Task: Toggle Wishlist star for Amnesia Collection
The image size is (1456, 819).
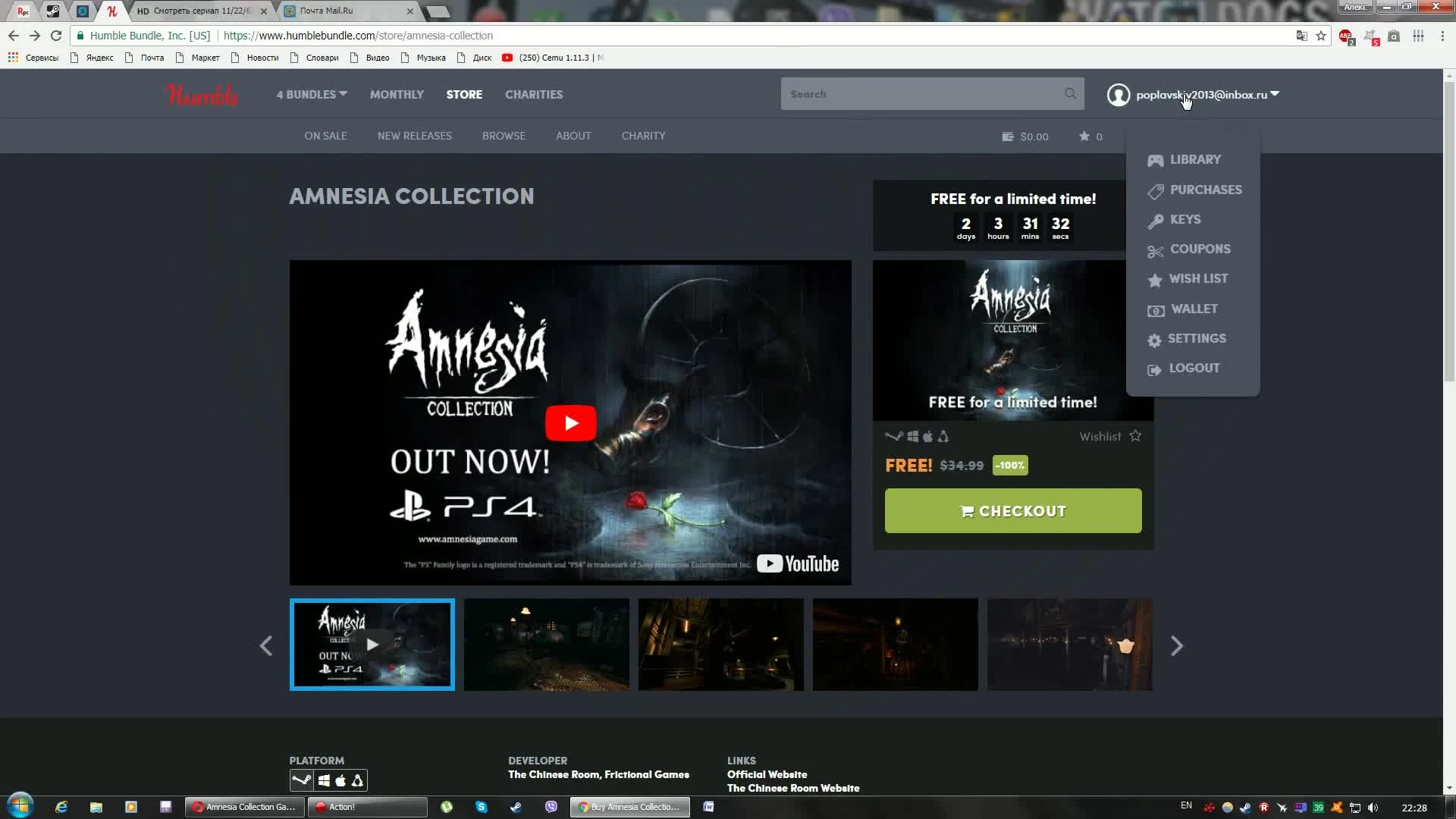Action: coord(1135,436)
